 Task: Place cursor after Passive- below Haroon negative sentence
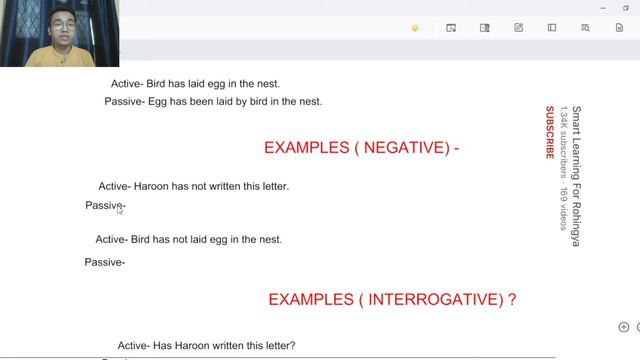pyautogui.click(x=127, y=205)
